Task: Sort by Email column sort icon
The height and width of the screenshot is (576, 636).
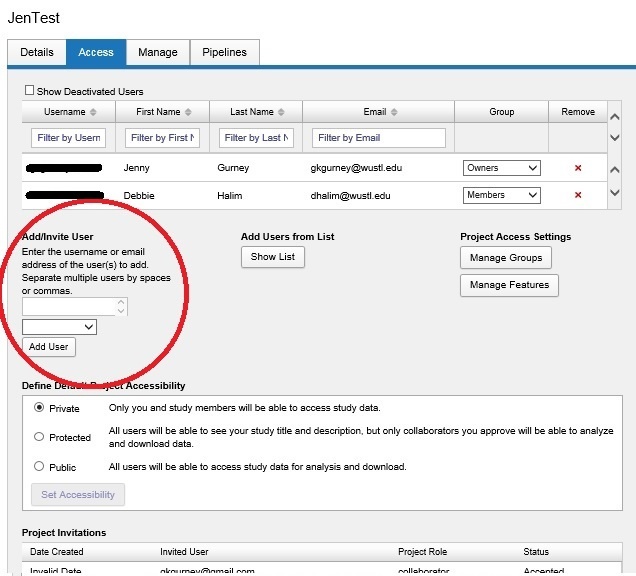Action: point(395,112)
